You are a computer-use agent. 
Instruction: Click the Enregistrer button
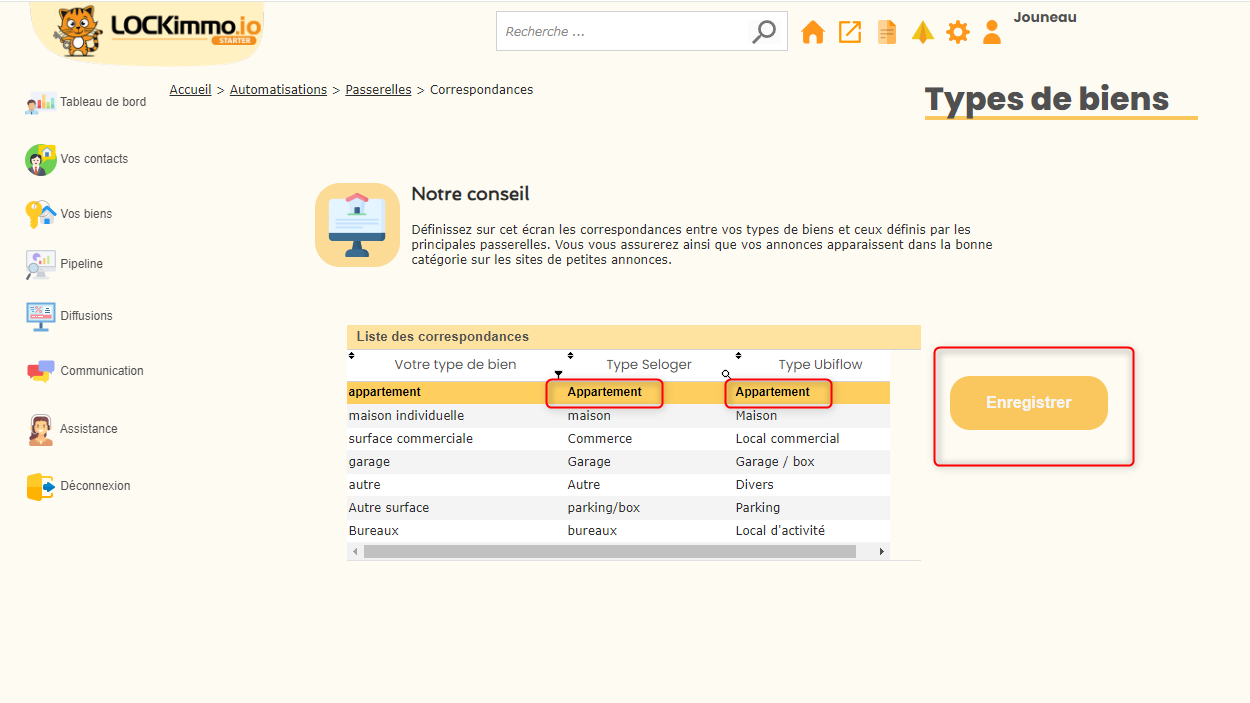(x=1029, y=403)
